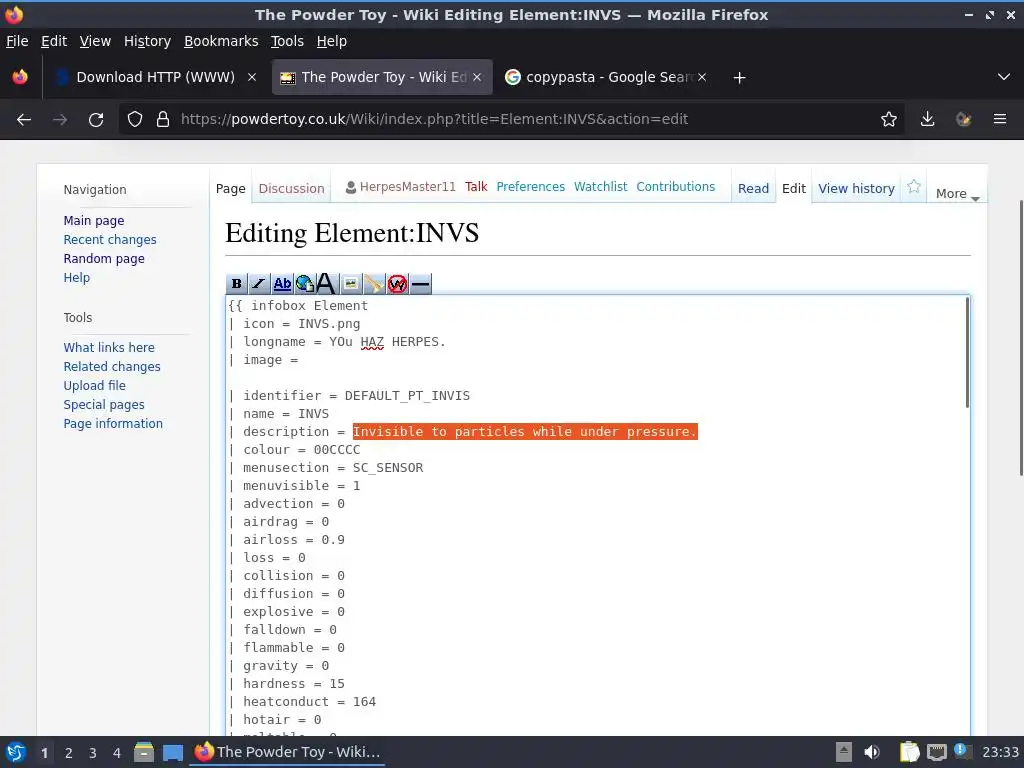Insert external link globe icon

[x=304, y=283]
